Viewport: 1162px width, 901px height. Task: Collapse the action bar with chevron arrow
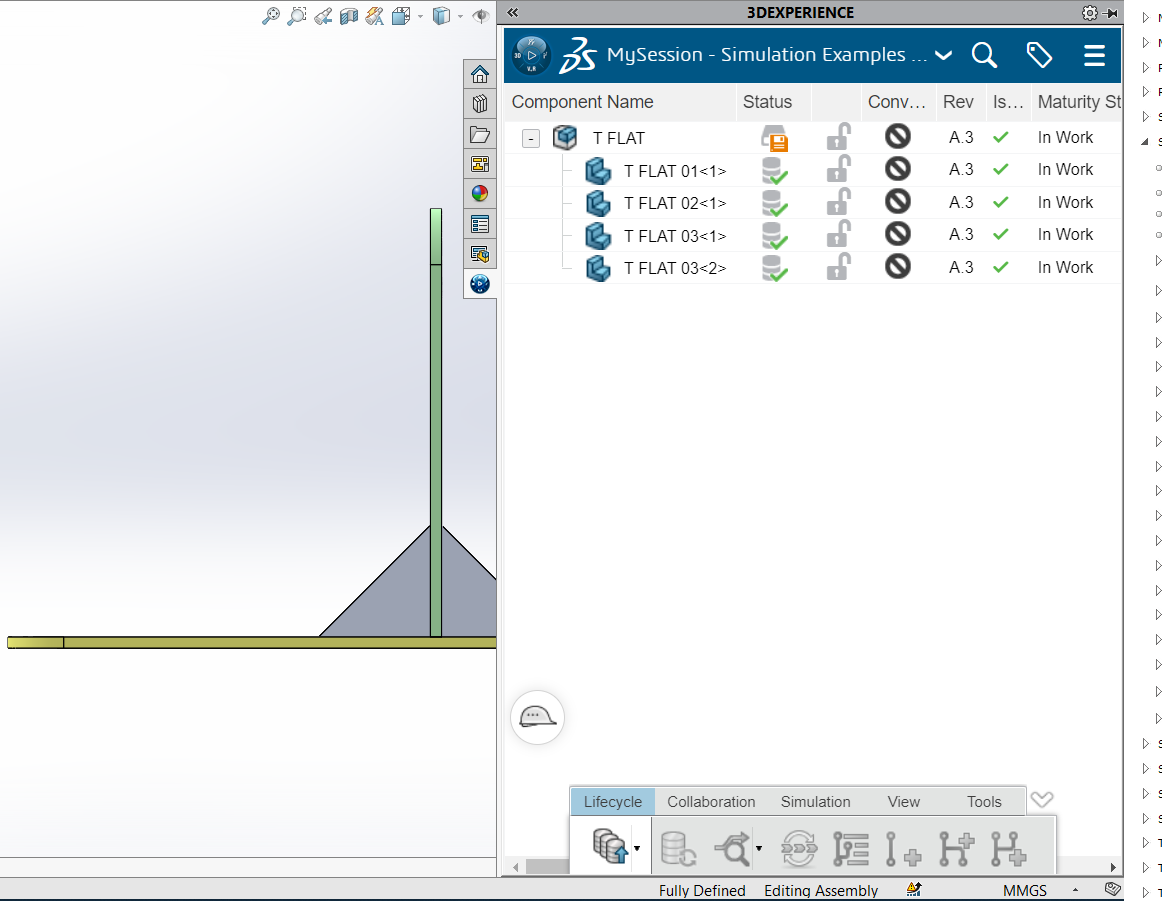(1042, 799)
